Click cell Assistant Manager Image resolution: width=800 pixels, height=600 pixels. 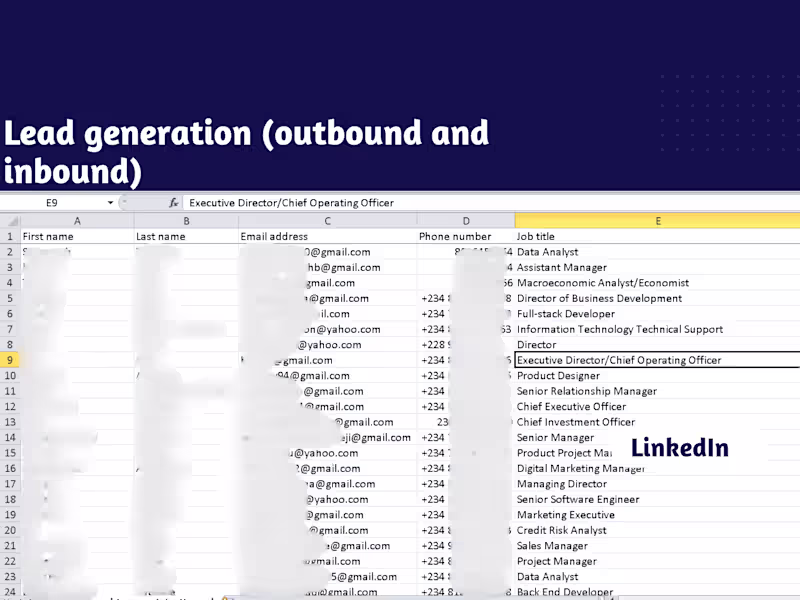coord(658,267)
